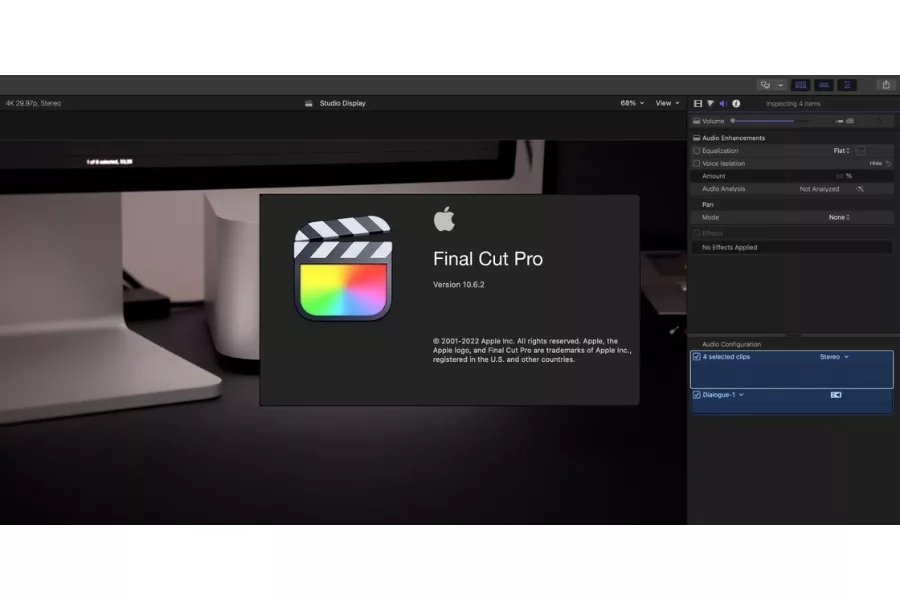Open the Color inspector triangle icon
The image size is (900, 600).
point(711,104)
